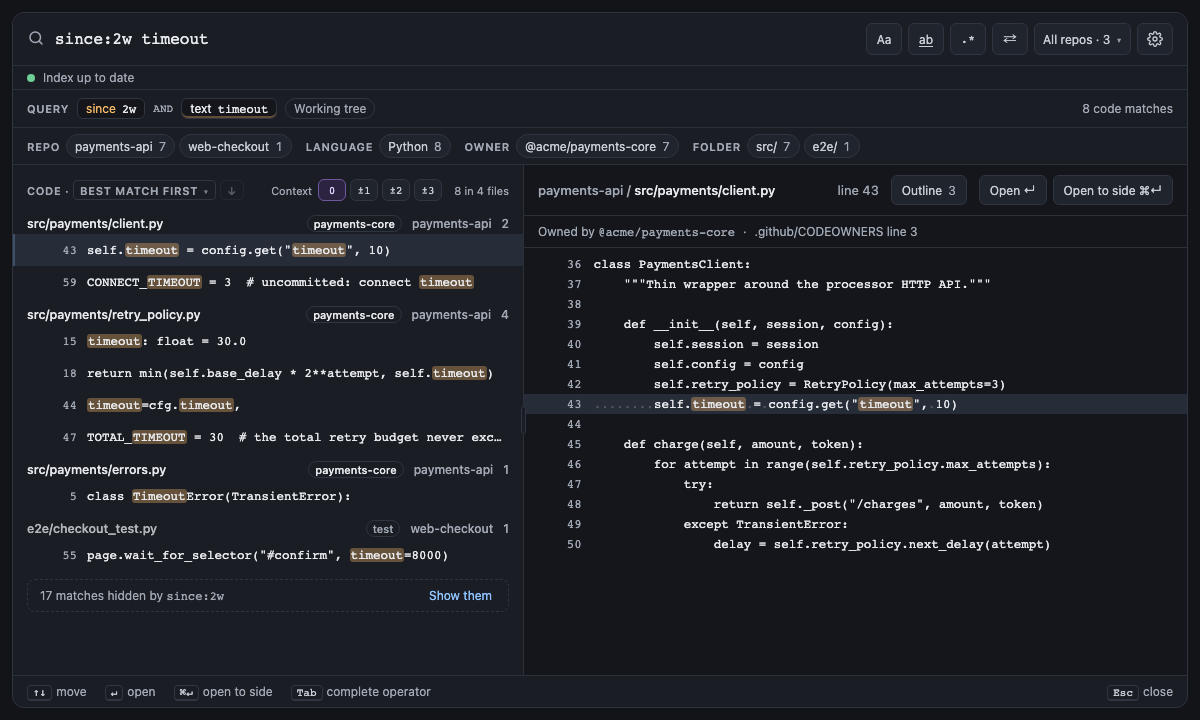Screen dimensions: 1200x720
Task: Click the .github/CODEOWNERS line 3 link
Action: [836, 232]
